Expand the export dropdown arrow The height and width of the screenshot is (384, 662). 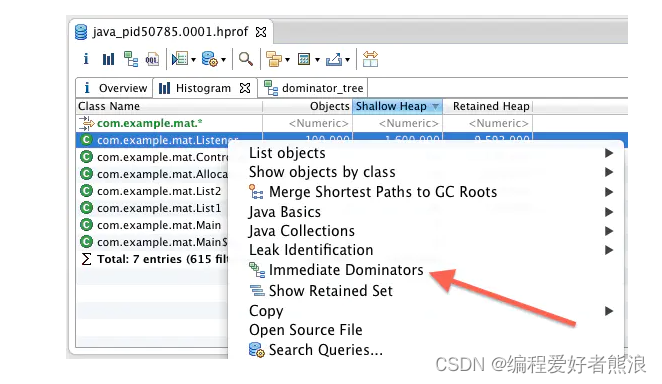pyautogui.click(x=347, y=60)
